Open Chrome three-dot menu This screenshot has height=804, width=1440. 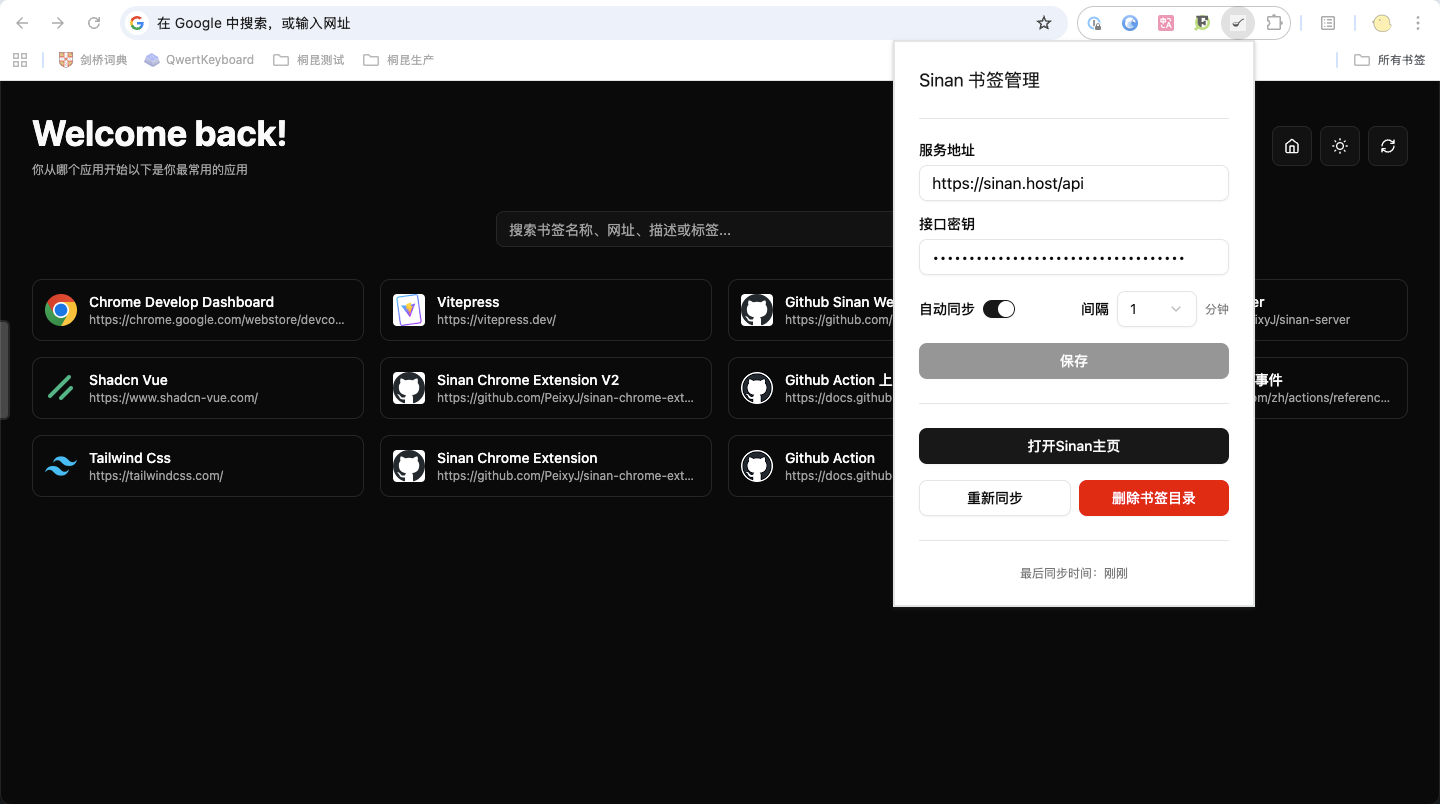click(1418, 23)
